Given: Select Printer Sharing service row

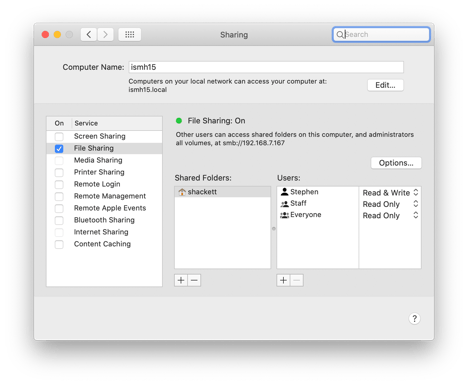Looking at the screenshot, I should point(104,172).
